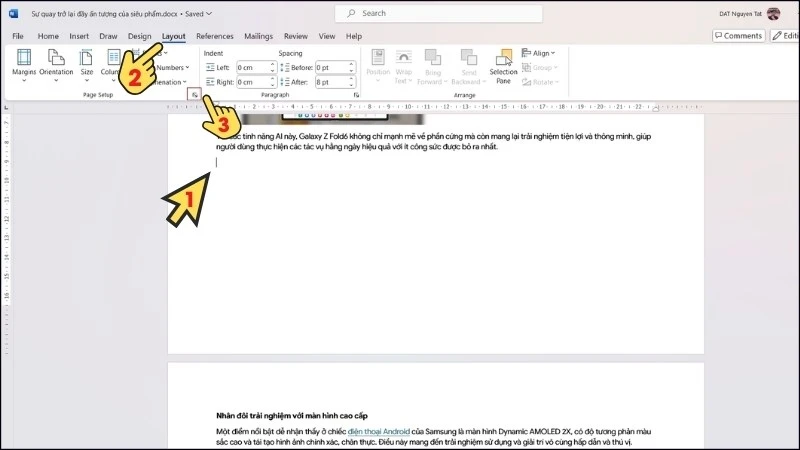Click the Spacing After value field

click(x=331, y=82)
